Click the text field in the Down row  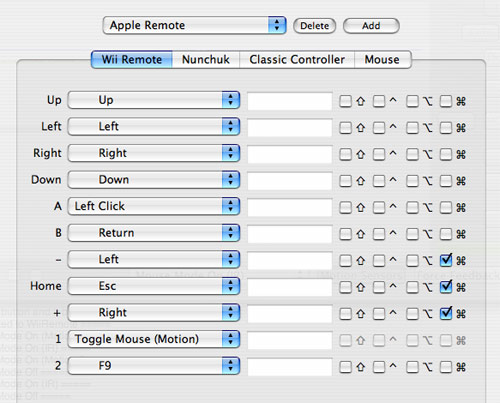tap(290, 181)
